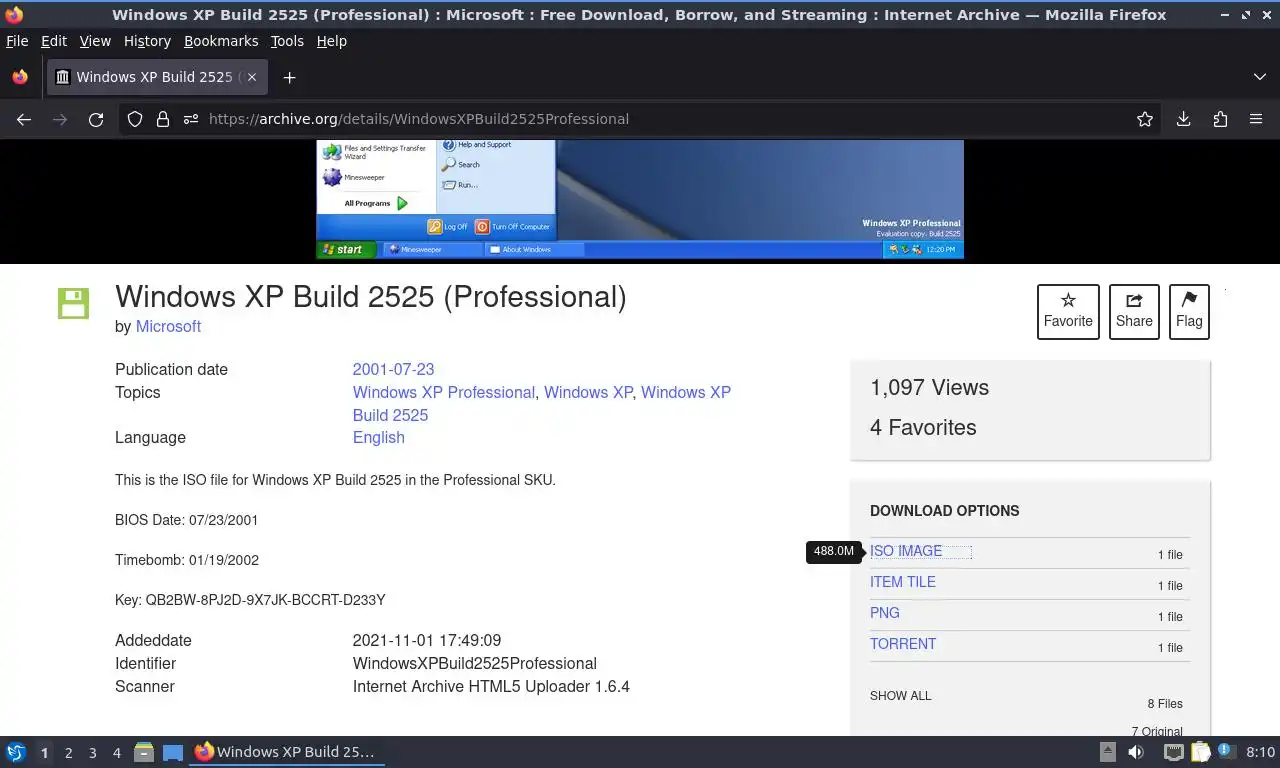Open Firefox View pinned tab icon
The width and height of the screenshot is (1280, 768).
click(x=20, y=77)
